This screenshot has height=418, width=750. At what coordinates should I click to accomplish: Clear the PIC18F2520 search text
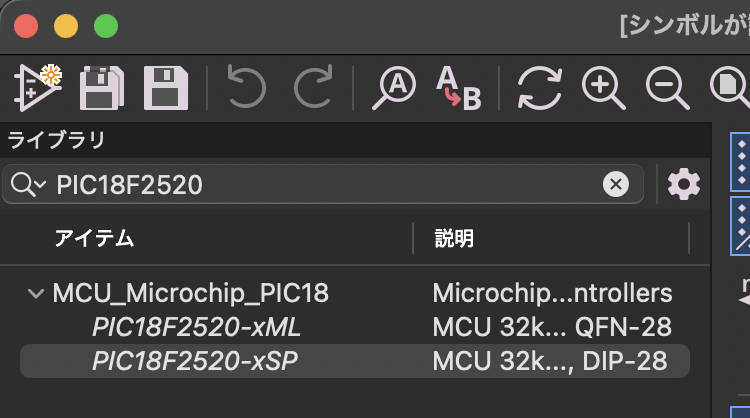616,184
